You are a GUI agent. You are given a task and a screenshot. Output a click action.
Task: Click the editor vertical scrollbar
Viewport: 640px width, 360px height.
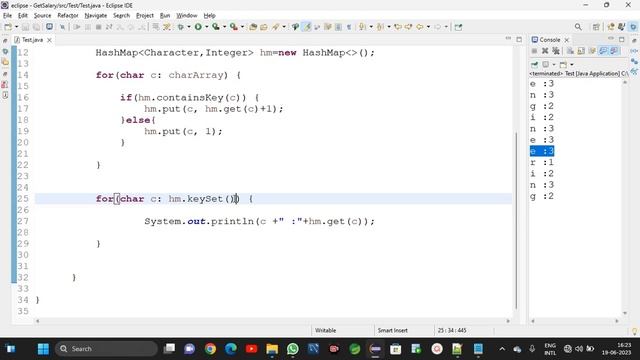[x=516, y=220]
